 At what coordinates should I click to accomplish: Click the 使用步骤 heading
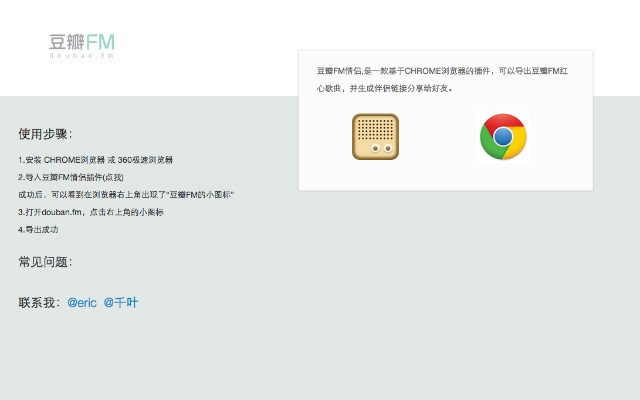[x=45, y=134]
